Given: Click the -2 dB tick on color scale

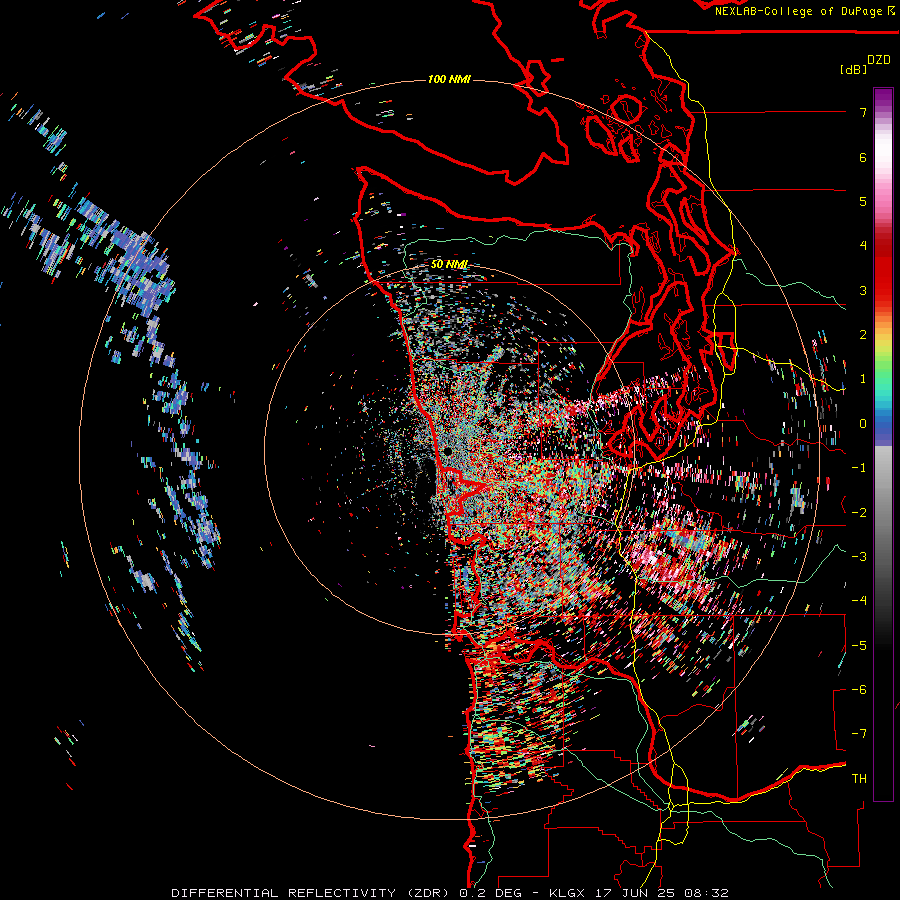Looking at the screenshot, I should 859,513.
